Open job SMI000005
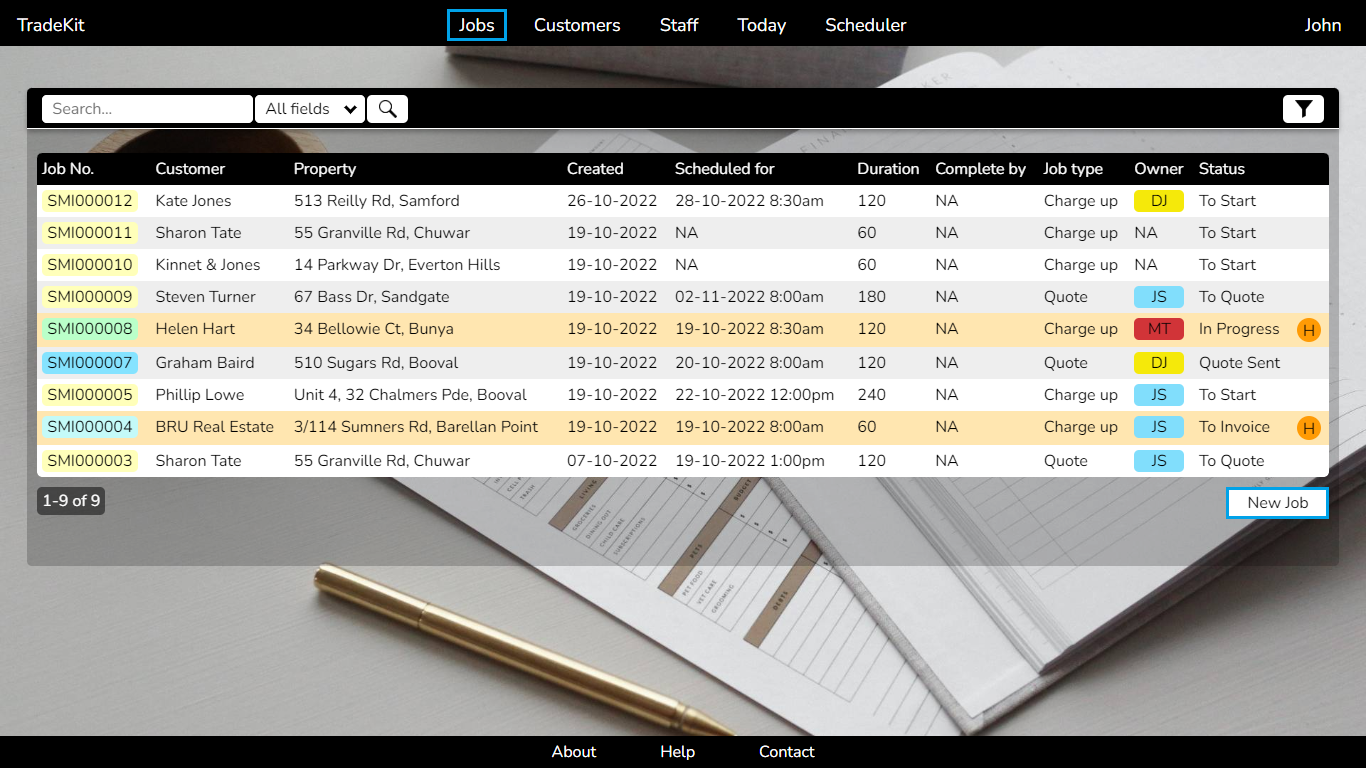 click(x=90, y=395)
